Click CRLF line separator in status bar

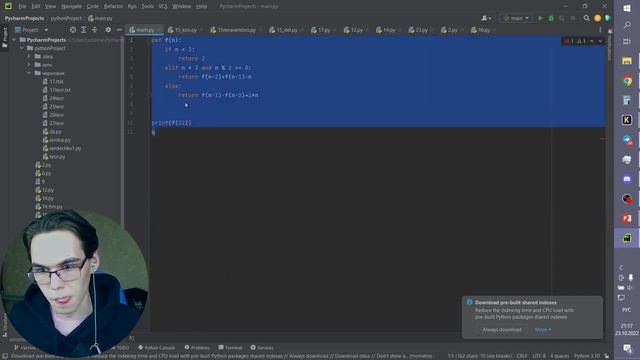522,356
